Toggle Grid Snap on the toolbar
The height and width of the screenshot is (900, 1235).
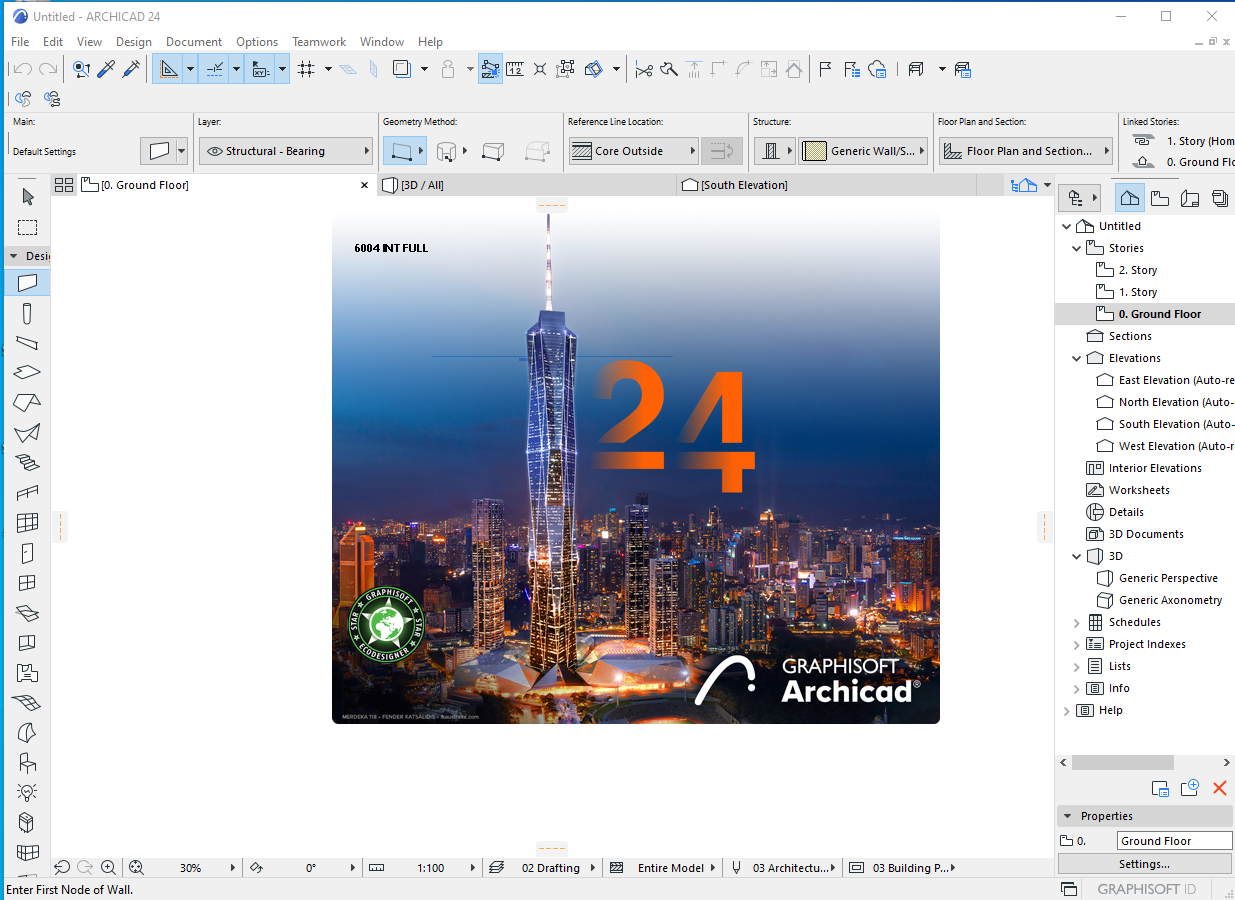306,69
